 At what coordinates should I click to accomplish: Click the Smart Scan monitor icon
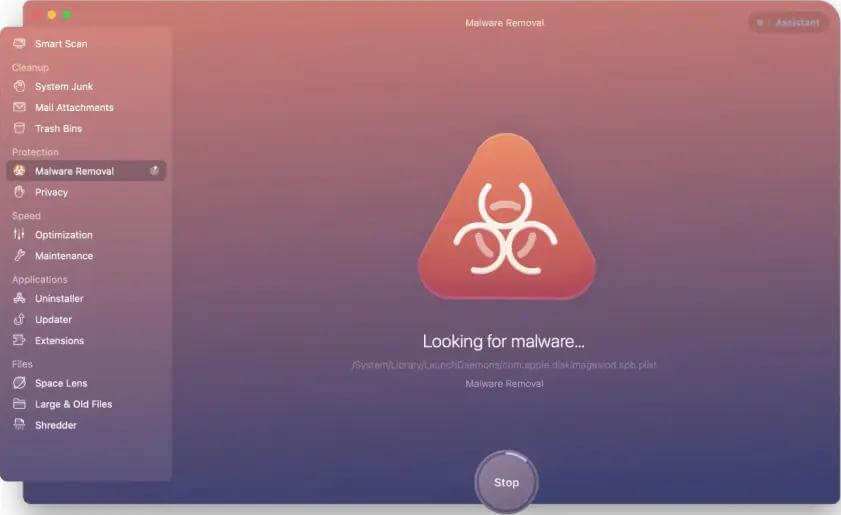pos(19,44)
